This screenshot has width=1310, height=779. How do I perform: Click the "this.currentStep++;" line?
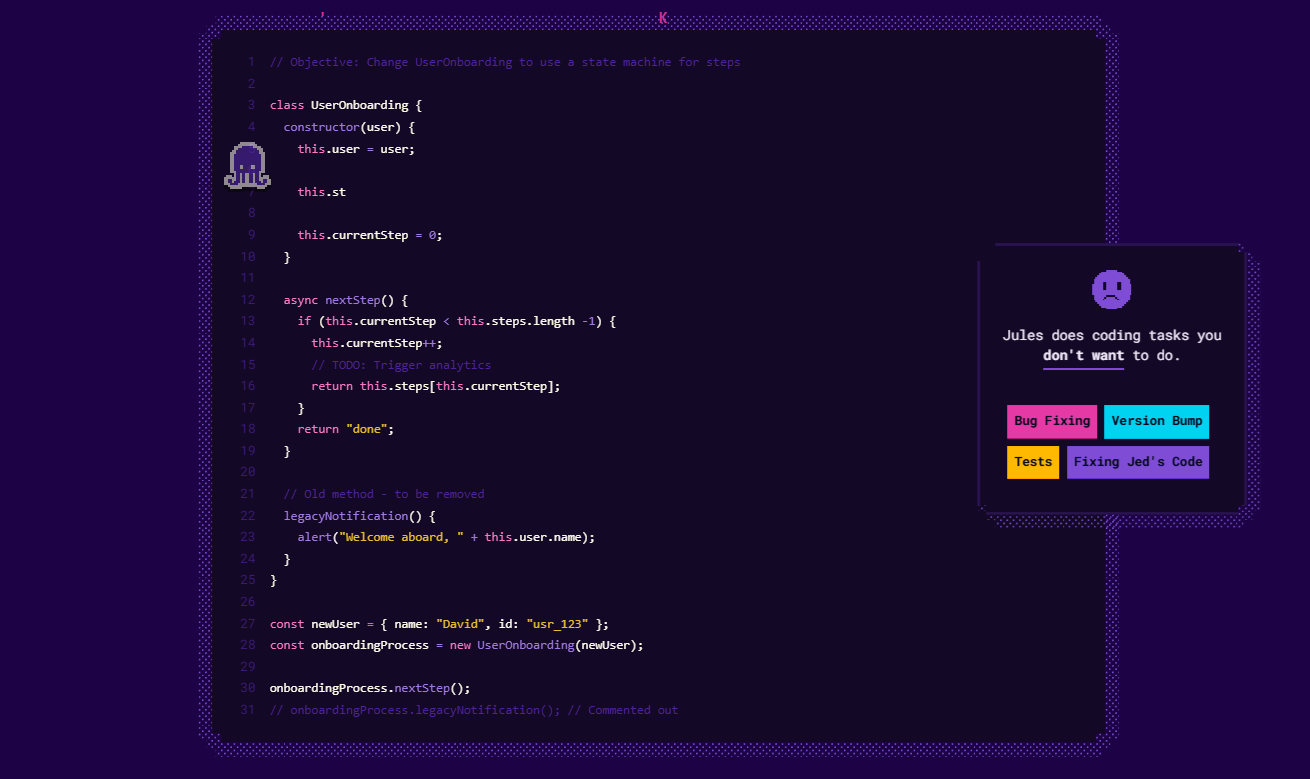(x=377, y=343)
